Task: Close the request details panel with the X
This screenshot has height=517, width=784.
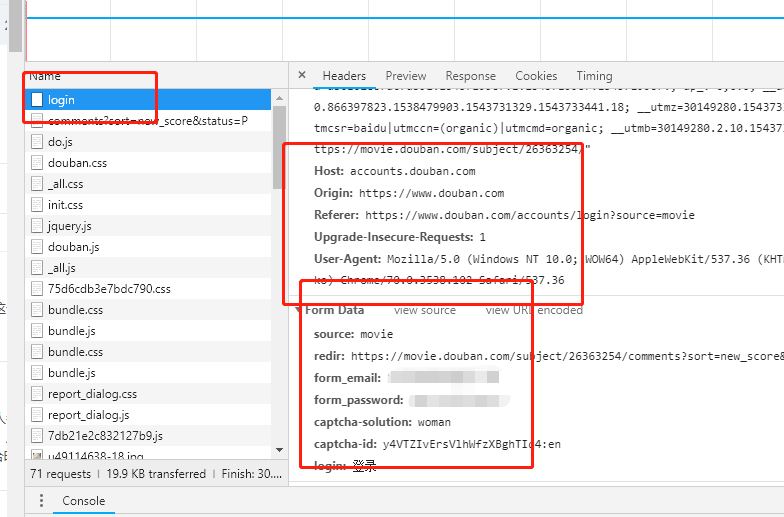Action: 302,75
